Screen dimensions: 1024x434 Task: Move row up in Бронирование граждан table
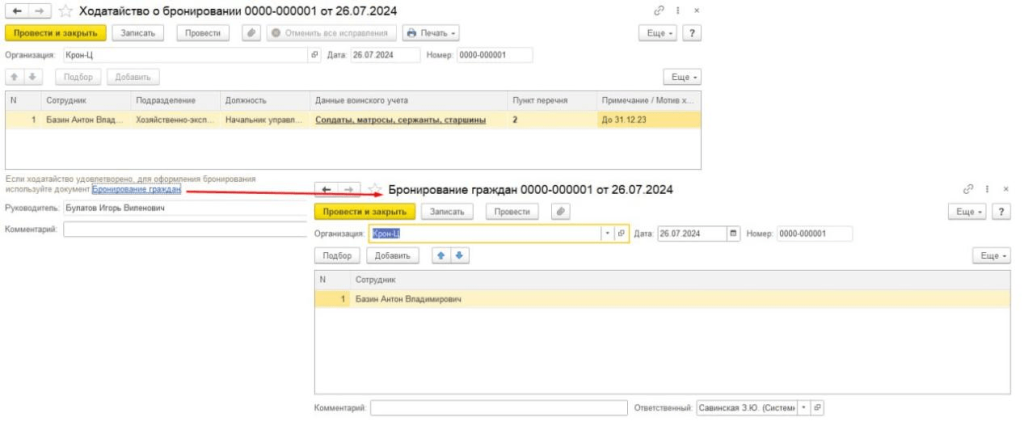(x=441, y=256)
